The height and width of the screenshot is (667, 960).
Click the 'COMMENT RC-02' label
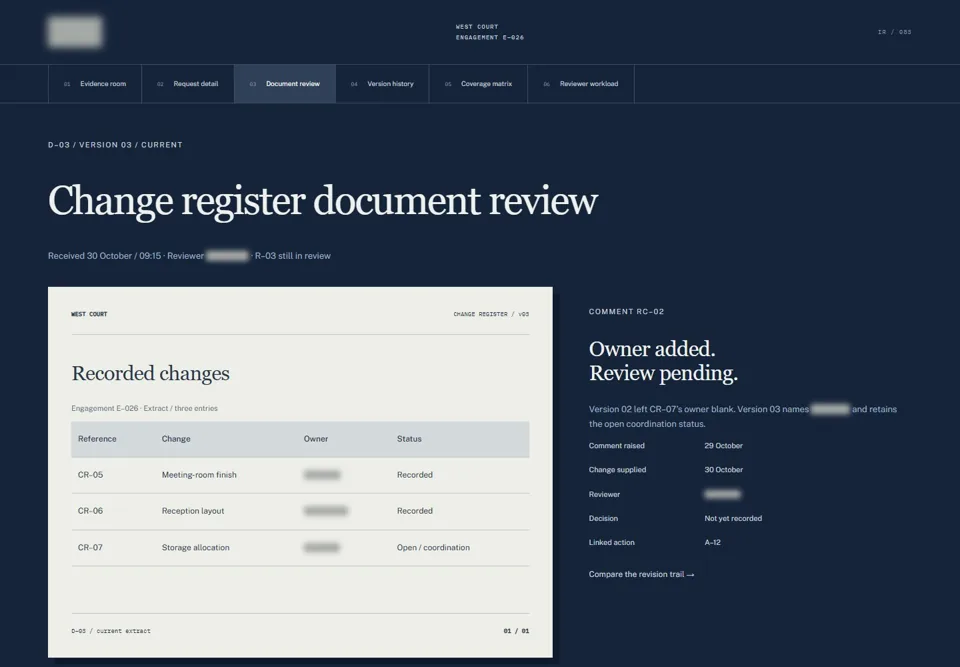[x=626, y=312]
